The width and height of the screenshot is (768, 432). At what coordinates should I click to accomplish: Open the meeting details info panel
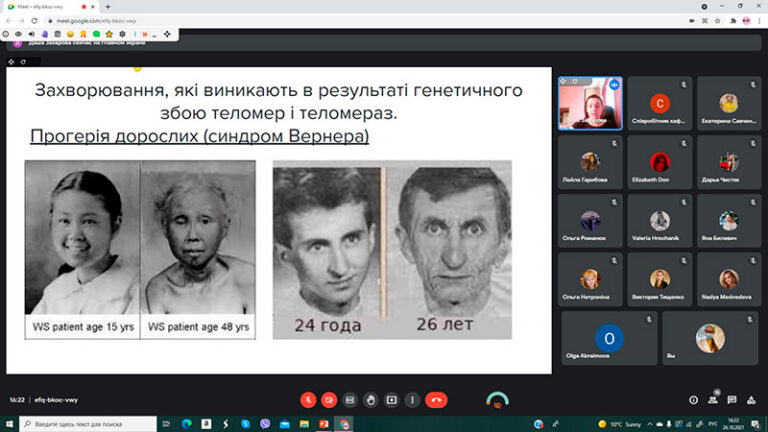pyautogui.click(x=694, y=400)
